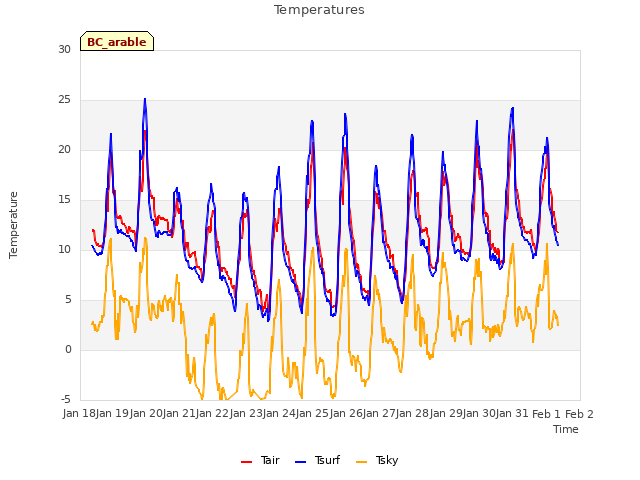Click the orange Tsky legend marker
This screenshot has width=640, height=480.
click(362, 462)
